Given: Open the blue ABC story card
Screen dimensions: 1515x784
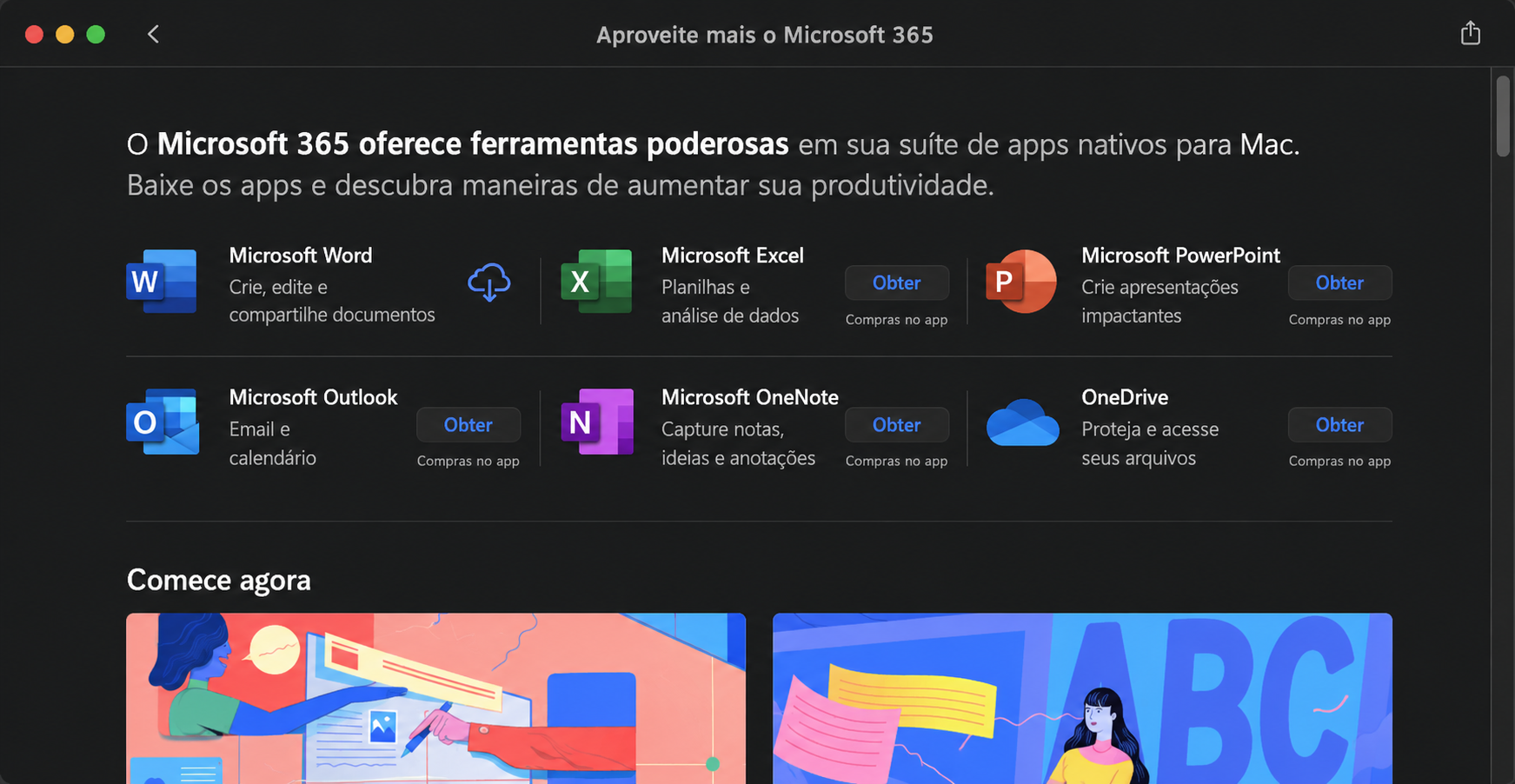Looking at the screenshot, I should pos(1082,698).
